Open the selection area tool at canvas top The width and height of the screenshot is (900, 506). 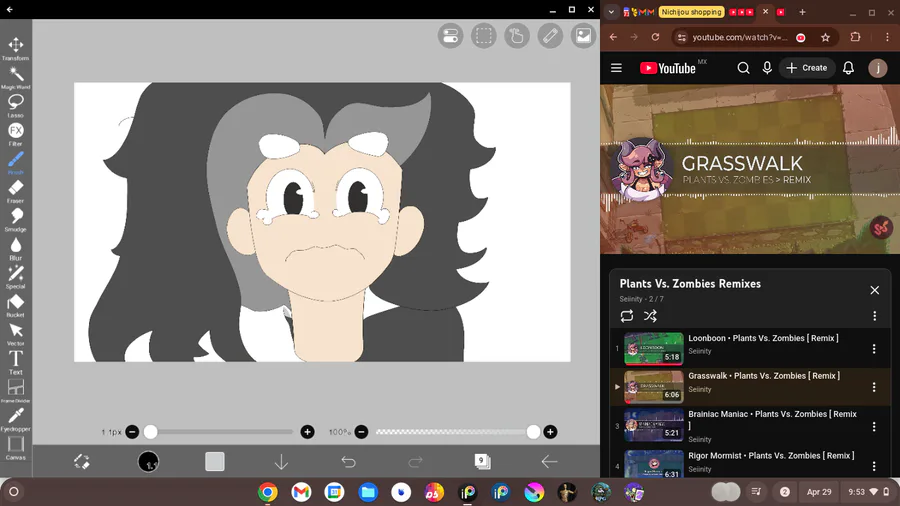pyautogui.click(x=484, y=36)
